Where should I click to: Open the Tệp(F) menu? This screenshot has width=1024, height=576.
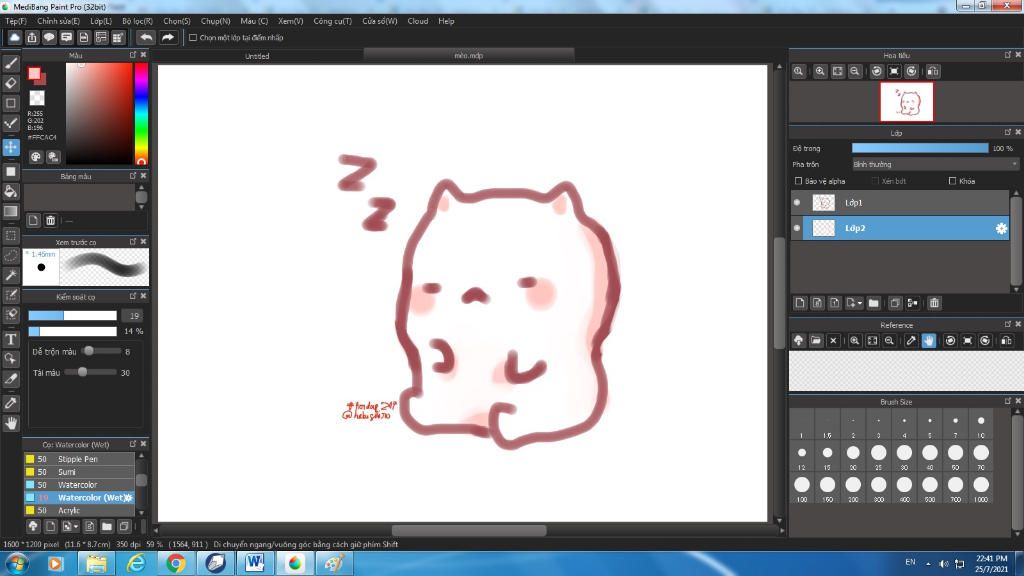16,21
